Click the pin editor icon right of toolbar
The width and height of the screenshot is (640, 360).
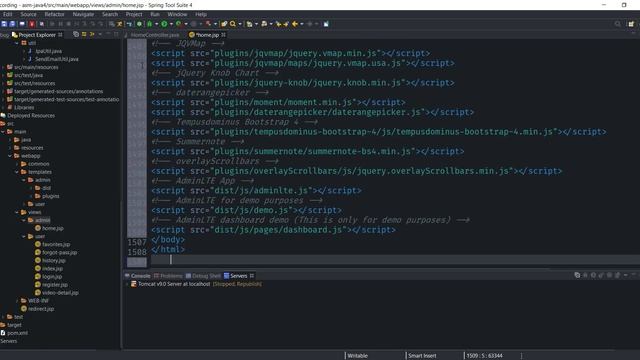326,24
